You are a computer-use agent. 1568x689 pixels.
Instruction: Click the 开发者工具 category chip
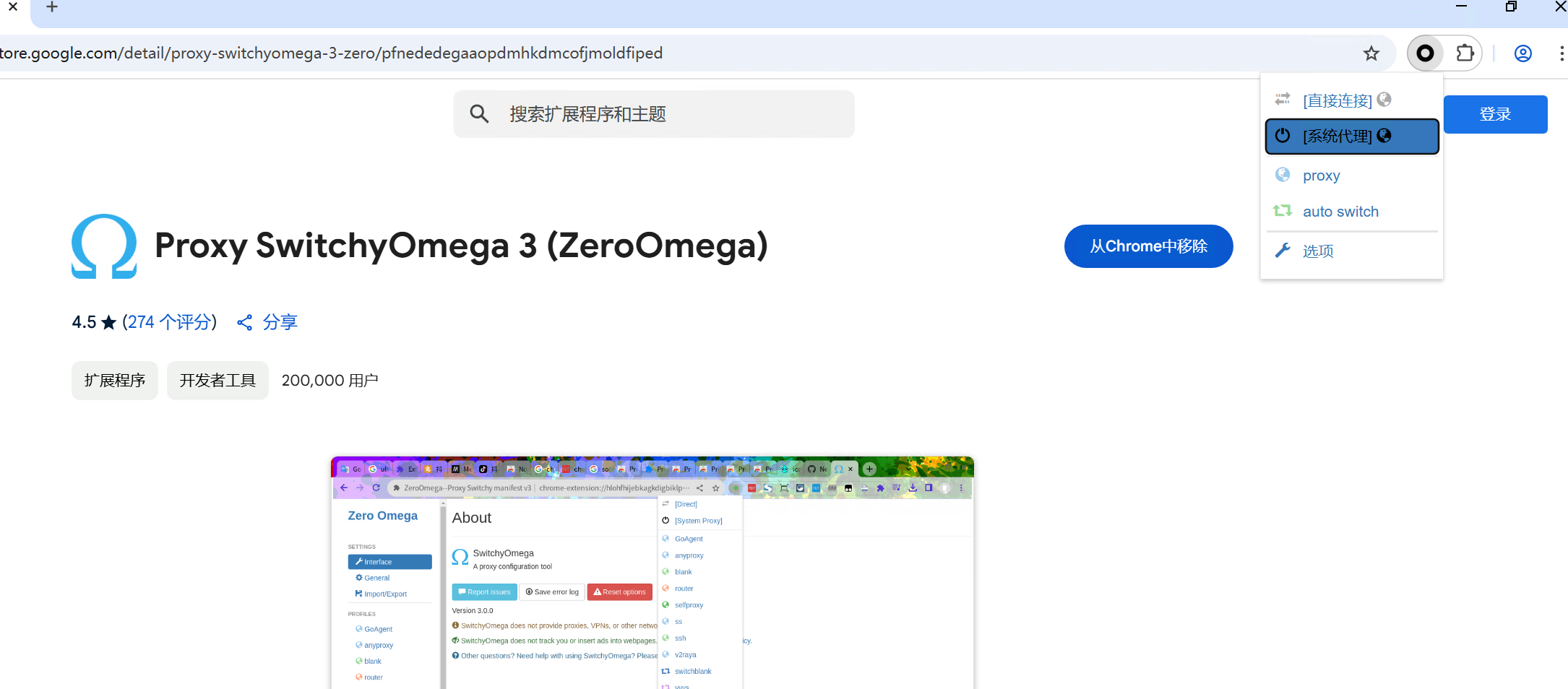(x=217, y=381)
